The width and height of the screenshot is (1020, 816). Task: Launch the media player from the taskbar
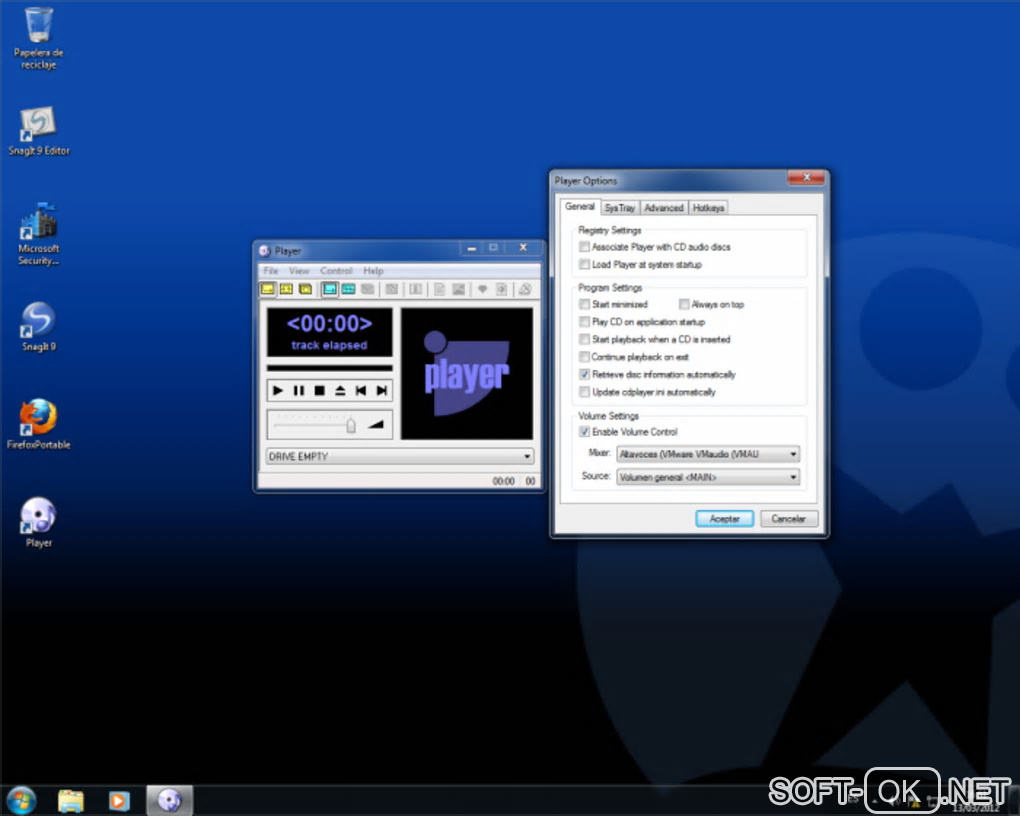point(119,800)
